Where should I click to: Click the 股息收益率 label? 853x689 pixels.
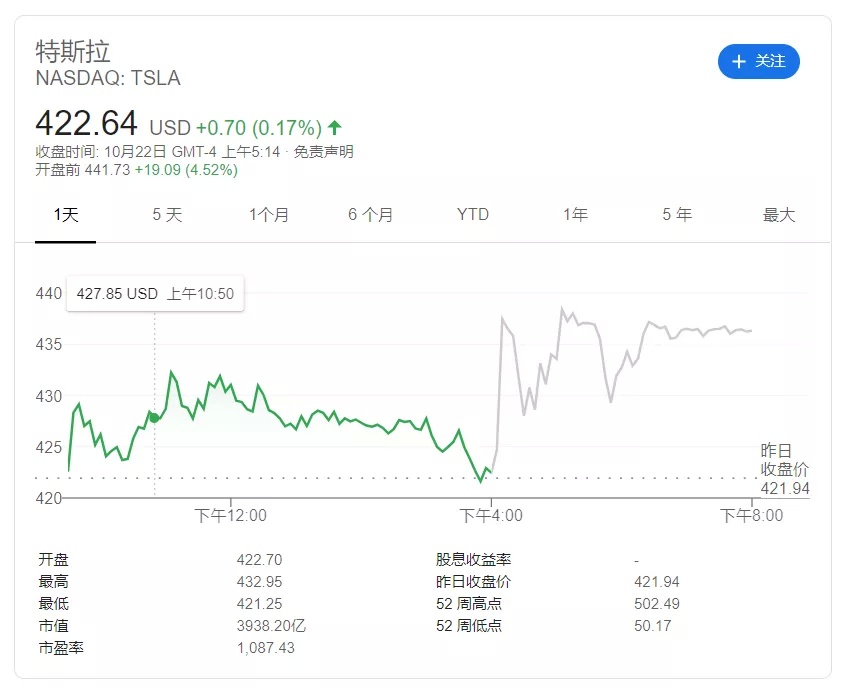point(473,560)
